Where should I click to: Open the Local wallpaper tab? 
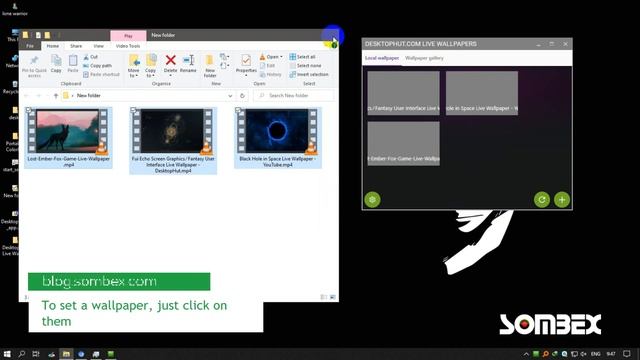(382, 58)
